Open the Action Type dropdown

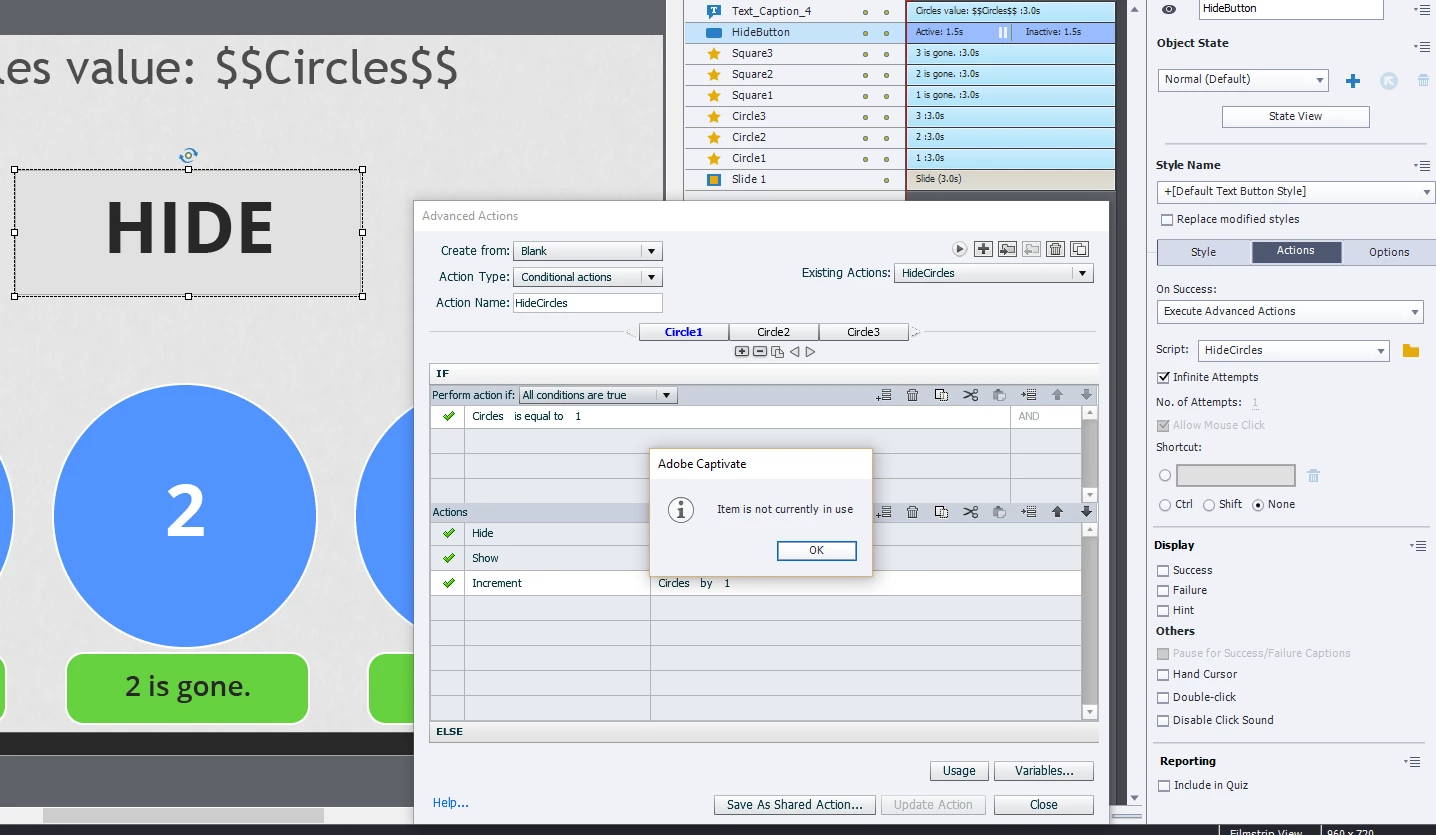[588, 277]
